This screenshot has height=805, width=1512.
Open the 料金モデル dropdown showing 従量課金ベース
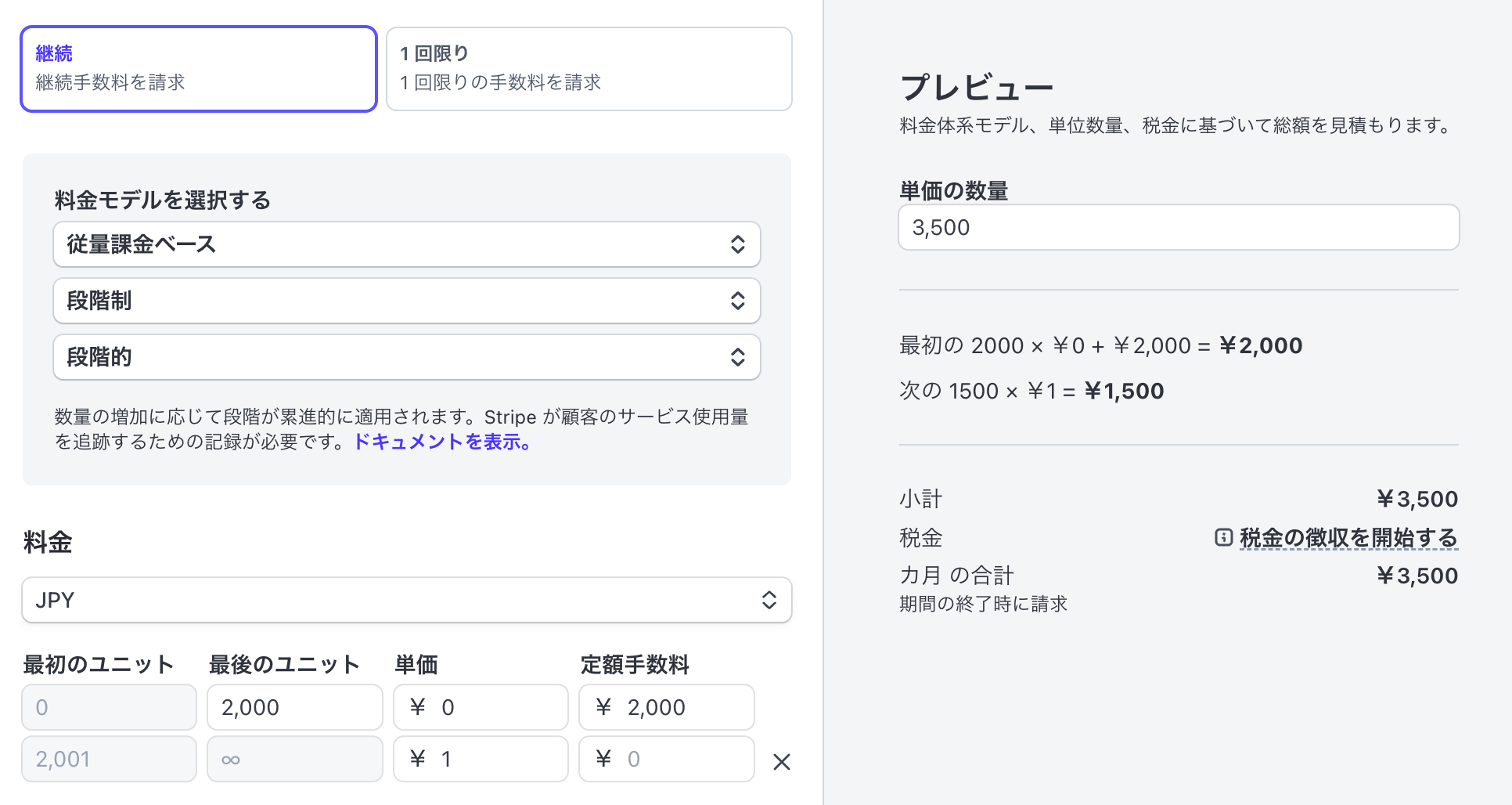click(406, 244)
